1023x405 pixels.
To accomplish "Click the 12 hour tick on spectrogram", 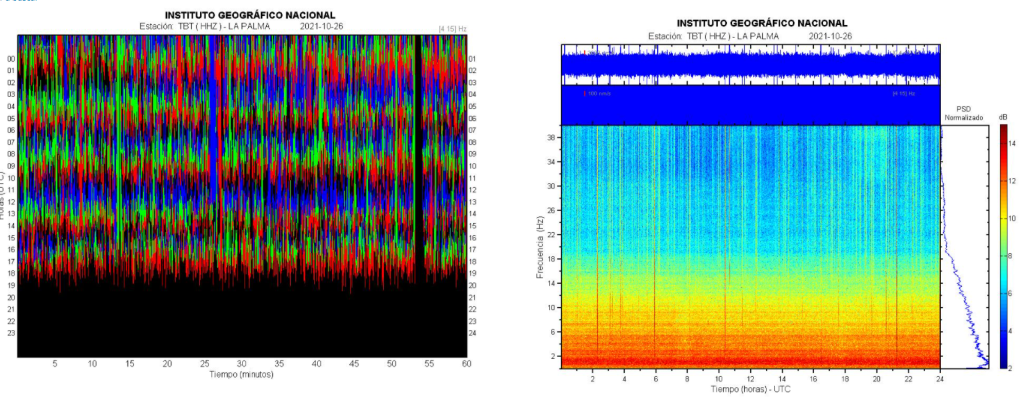I will click(x=750, y=378).
